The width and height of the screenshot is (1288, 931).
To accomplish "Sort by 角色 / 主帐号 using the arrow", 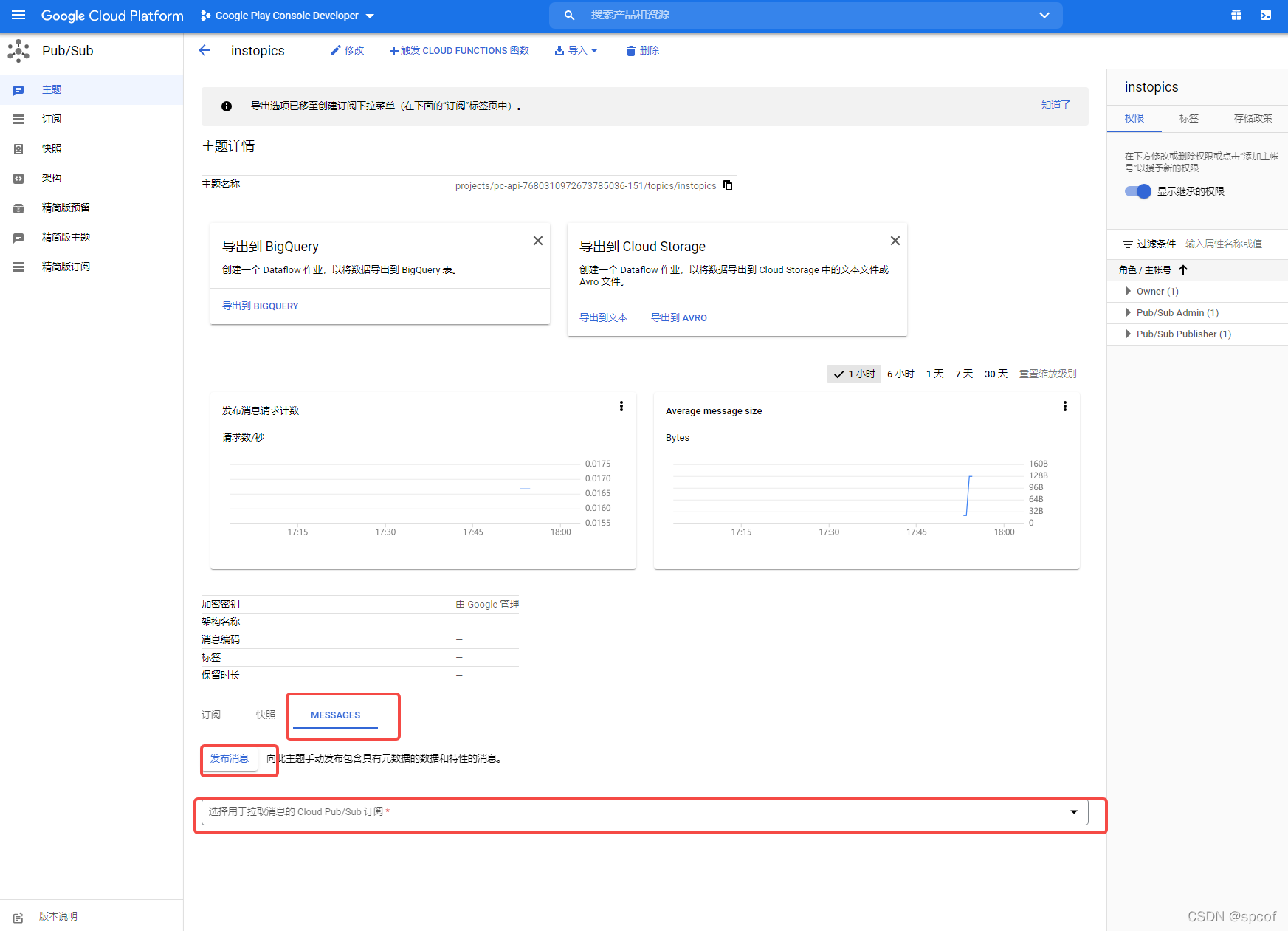I will 1183,269.
